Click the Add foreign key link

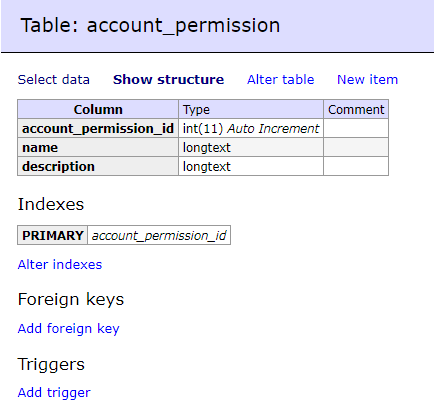click(x=68, y=329)
